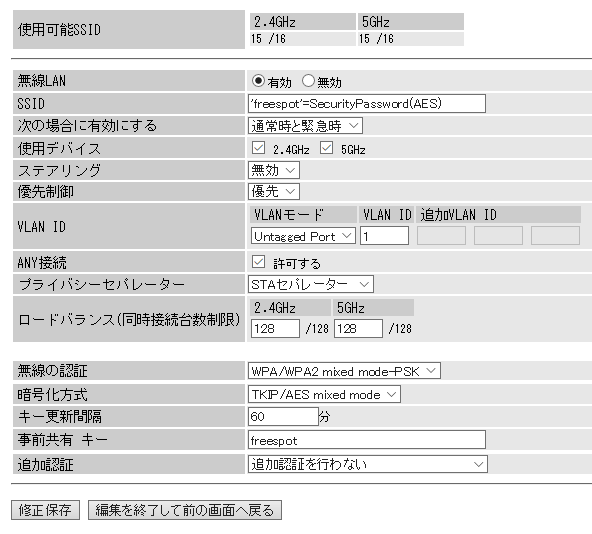Image resolution: width=592 pixels, height=534 pixels.
Task: Click the SSID input field
Action: [x=367, y=103]
